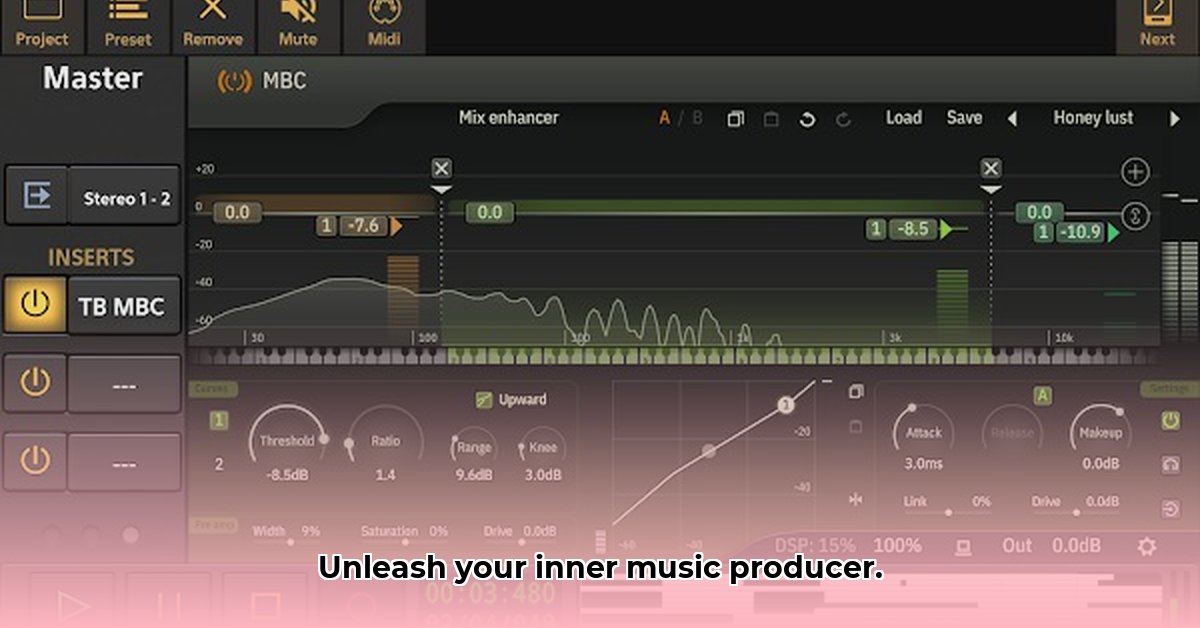This screenshot has height=628, width=1200.
Task: Open the Honey lust preset name selector
Action: pos(1093,118)
